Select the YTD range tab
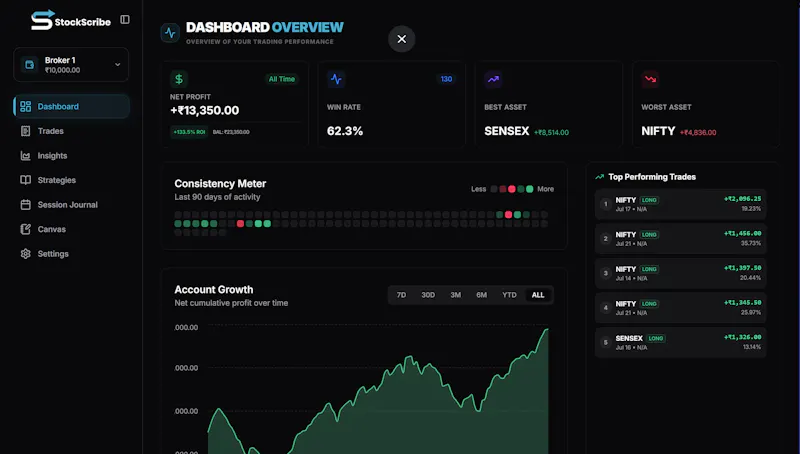 click(509, 295)
